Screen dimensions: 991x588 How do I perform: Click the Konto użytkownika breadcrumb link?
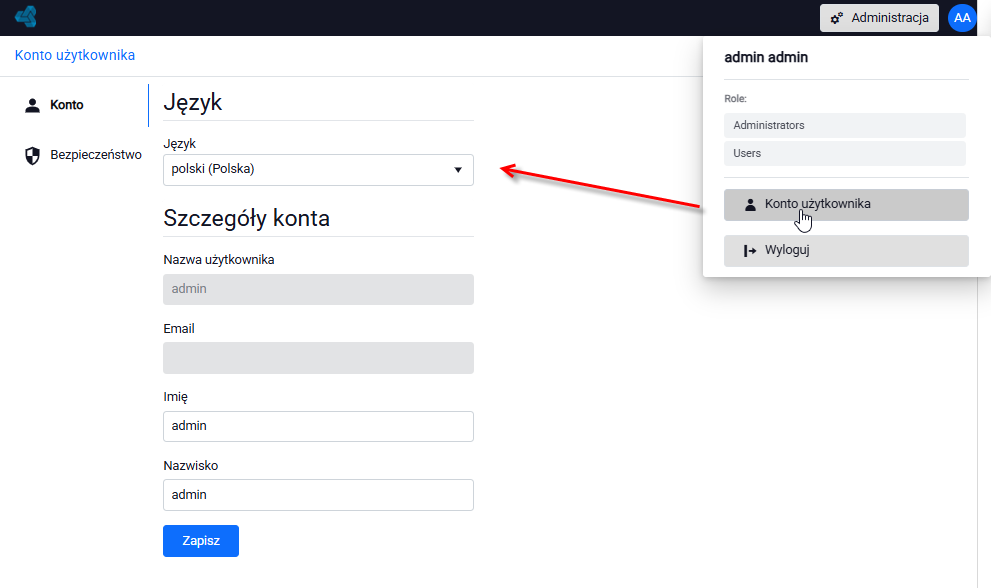75,55
